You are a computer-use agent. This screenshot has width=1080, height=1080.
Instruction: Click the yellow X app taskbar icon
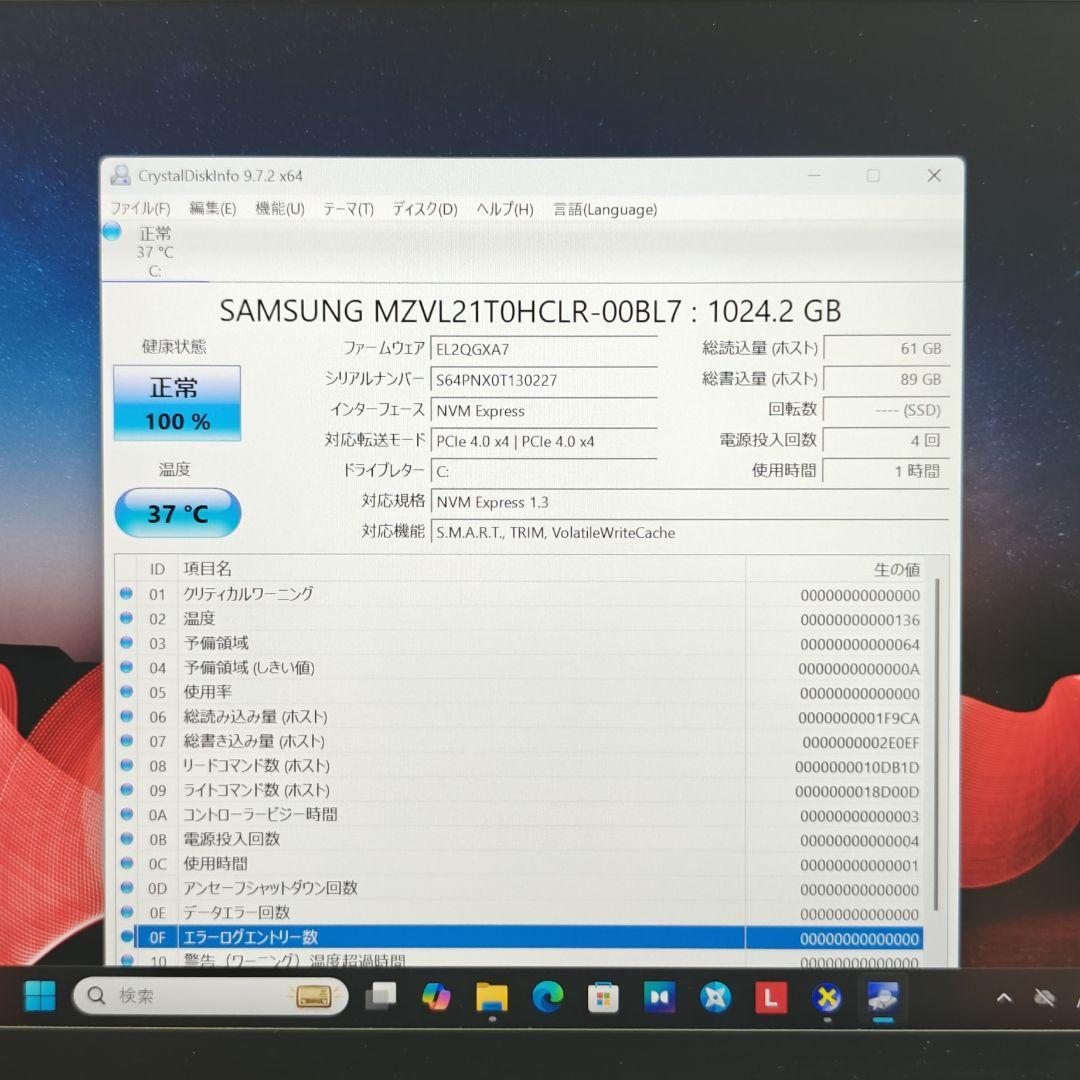point(827,997)
